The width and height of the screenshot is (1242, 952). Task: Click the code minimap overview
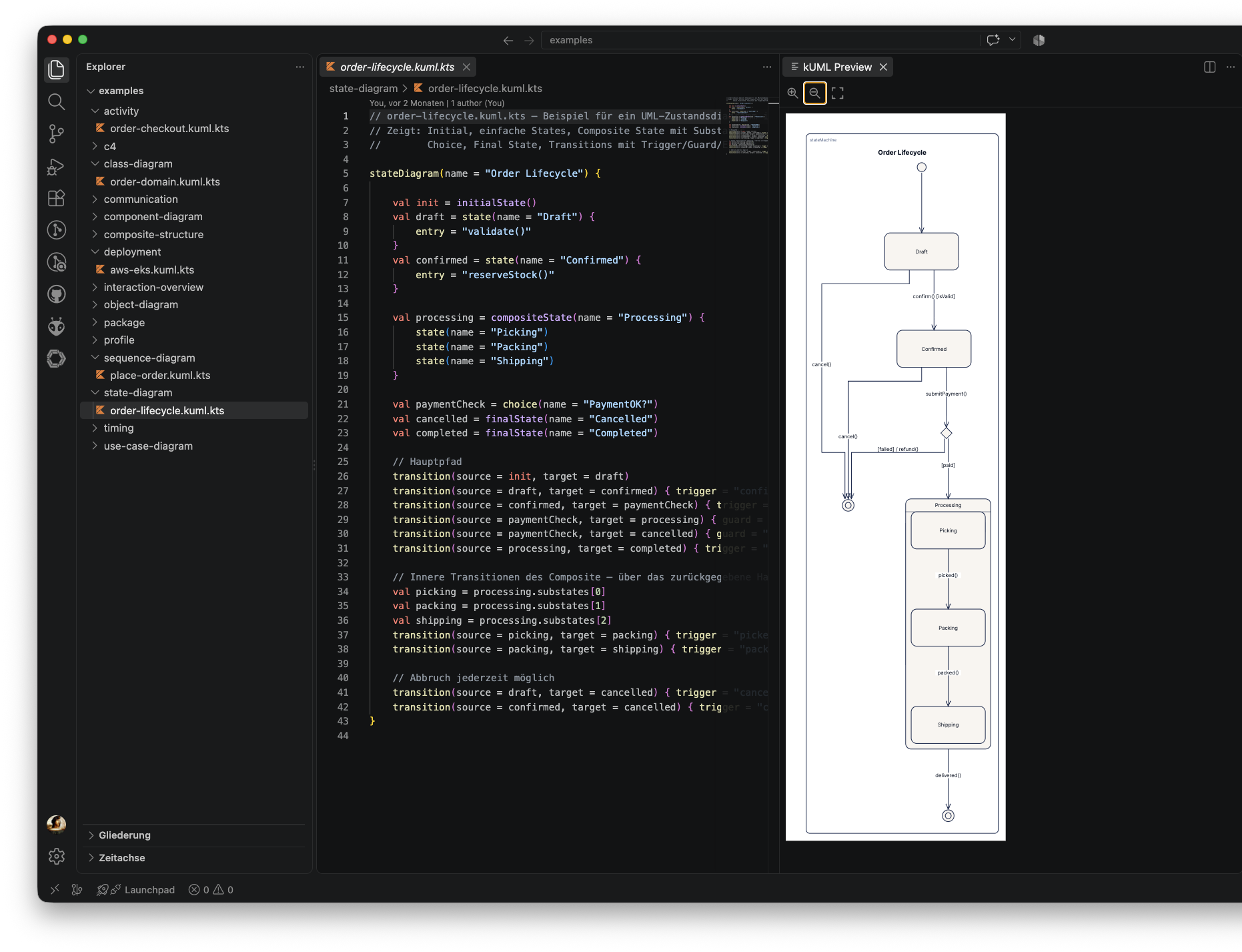tap(747, 125)
